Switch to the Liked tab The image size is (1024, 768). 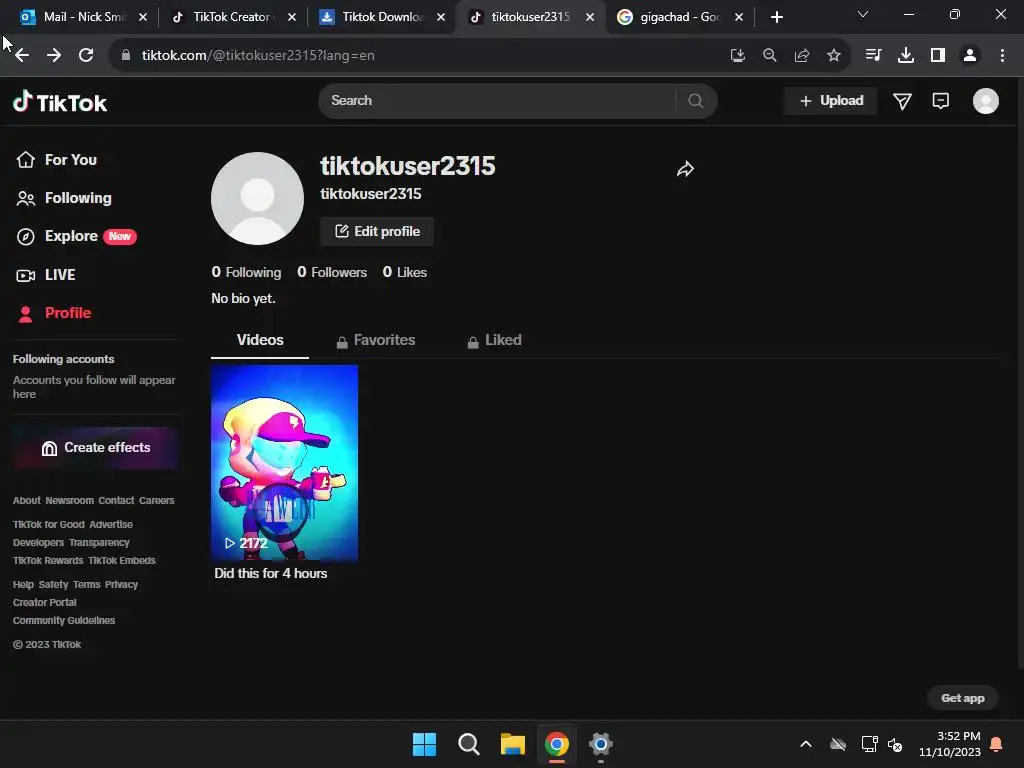(494, 340)
